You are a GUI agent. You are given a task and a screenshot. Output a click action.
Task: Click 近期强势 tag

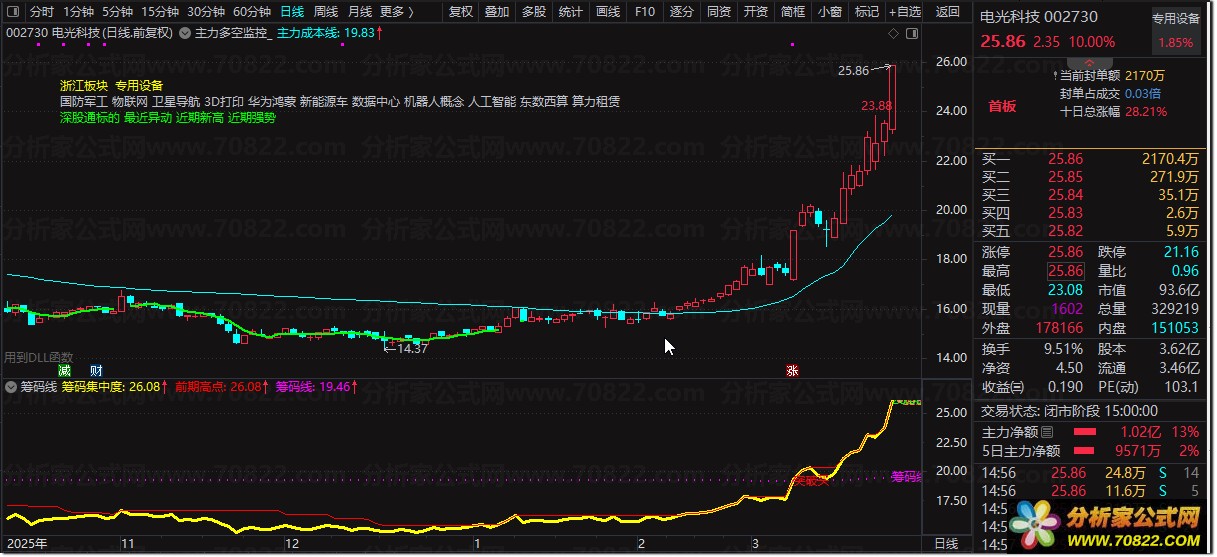(252, 117)
